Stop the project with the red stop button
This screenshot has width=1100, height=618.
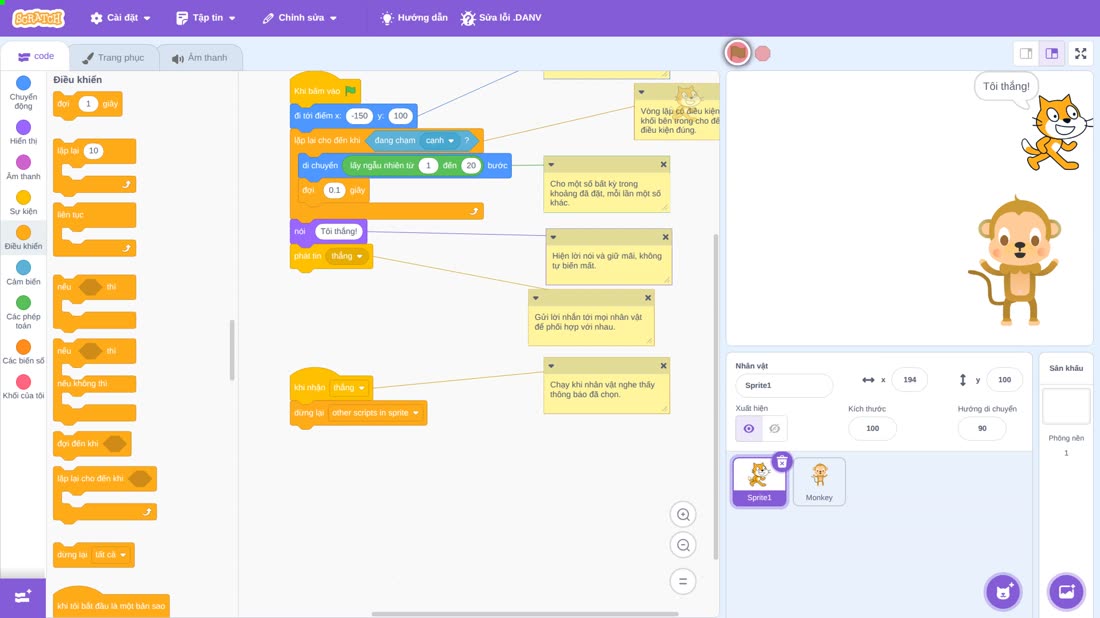763,53
